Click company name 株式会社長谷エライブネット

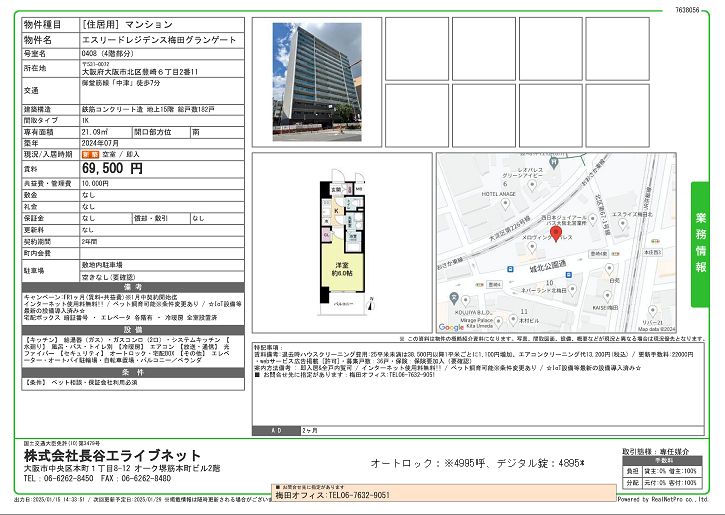point(112,456)
